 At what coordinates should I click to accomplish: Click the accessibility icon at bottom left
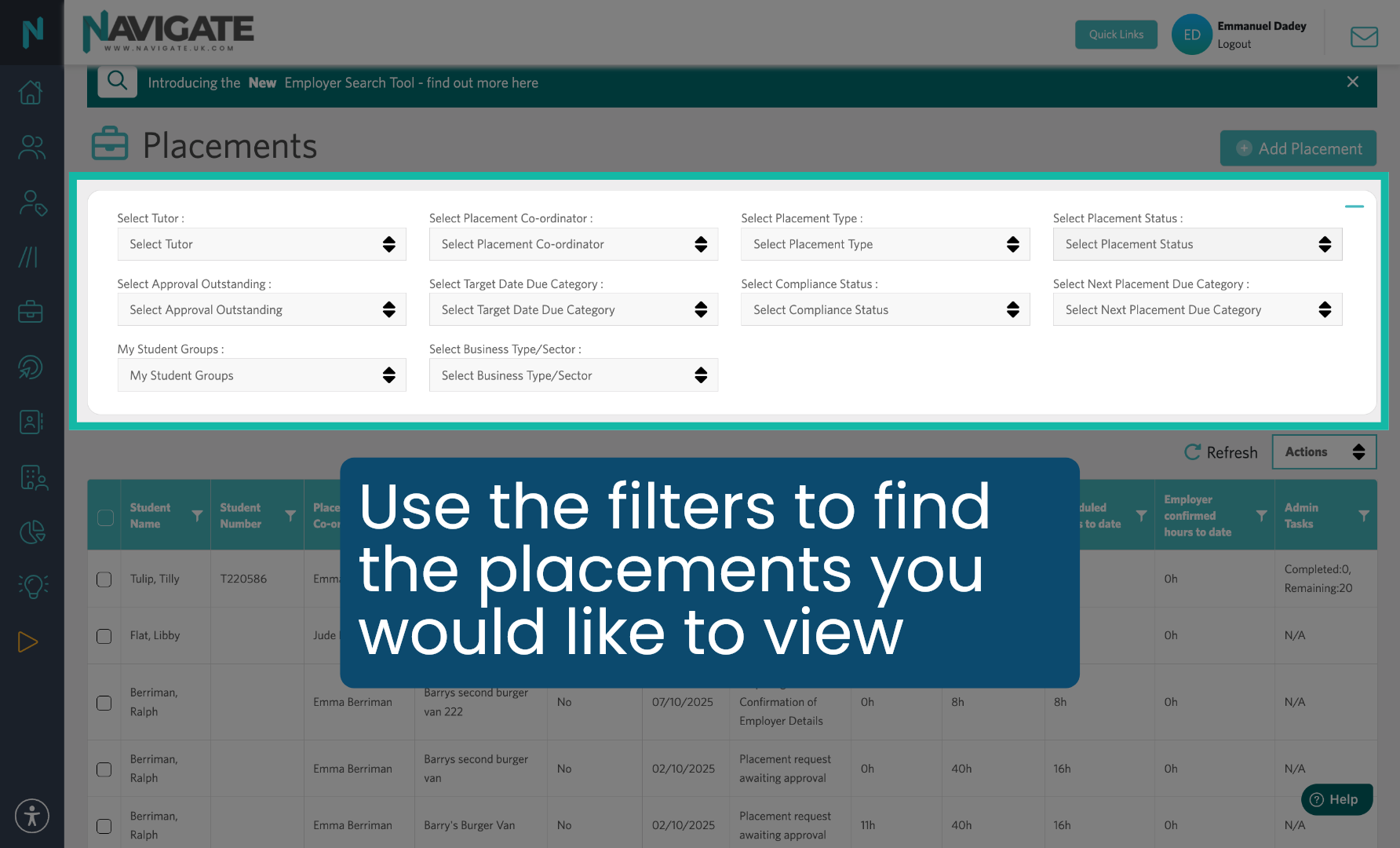click(31, 816)
